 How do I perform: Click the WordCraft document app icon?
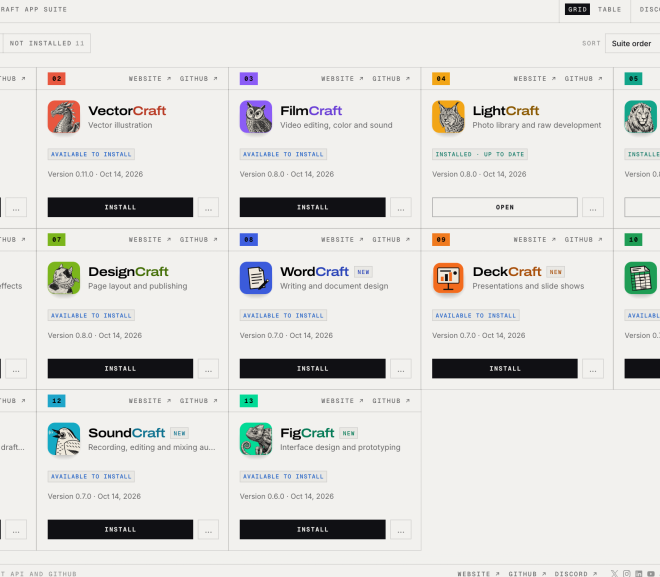(x=256, y=278)
